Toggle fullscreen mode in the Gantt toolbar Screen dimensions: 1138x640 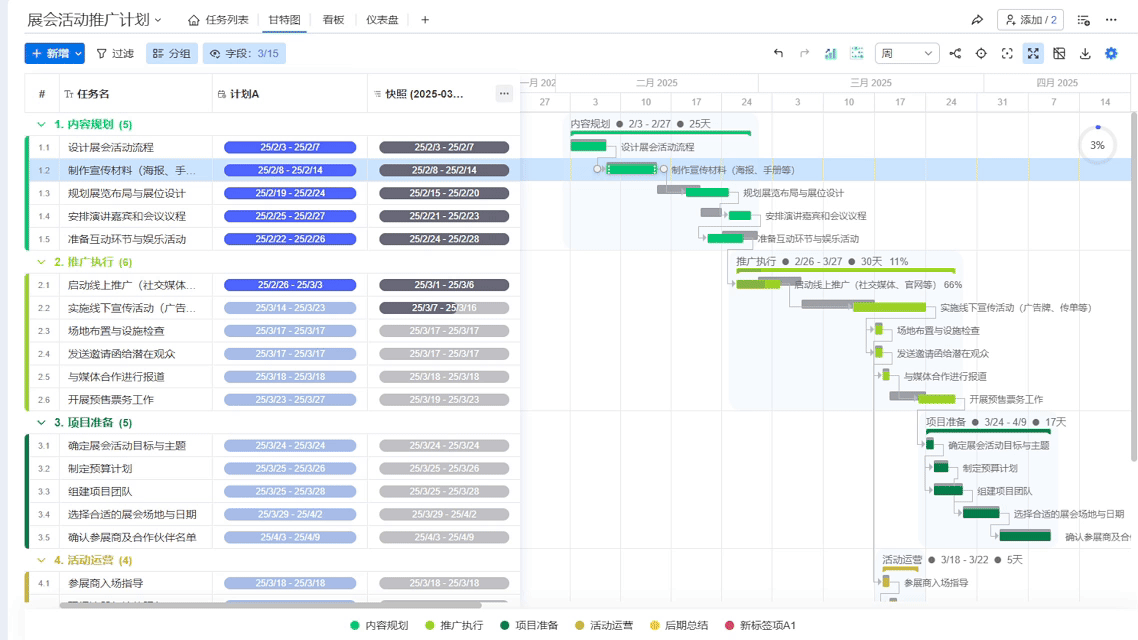click(1033, 54)
